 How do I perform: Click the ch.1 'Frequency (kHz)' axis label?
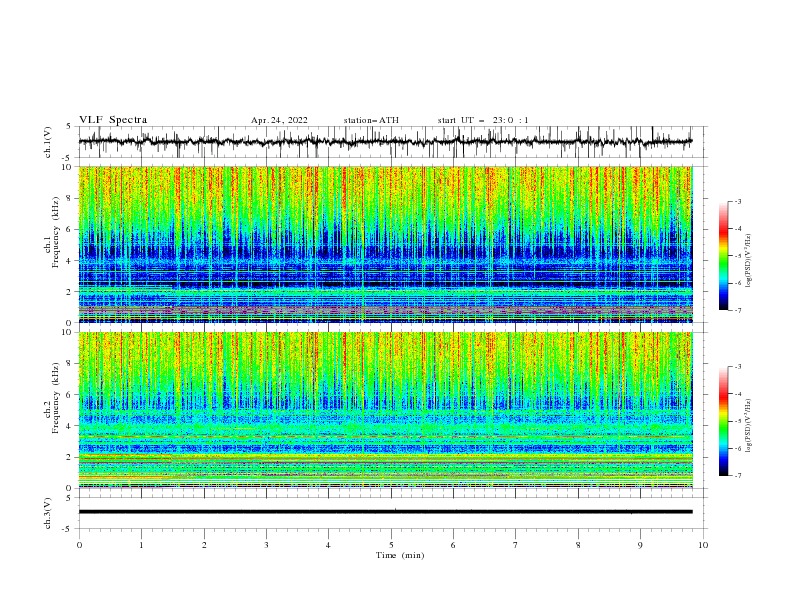tap(56, 230)
